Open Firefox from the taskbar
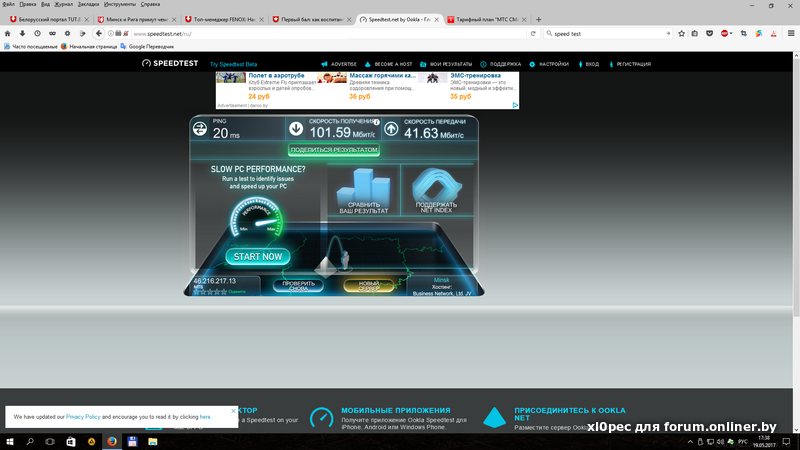Viewport: 800px width, 450px height. [x=112, y=442]
